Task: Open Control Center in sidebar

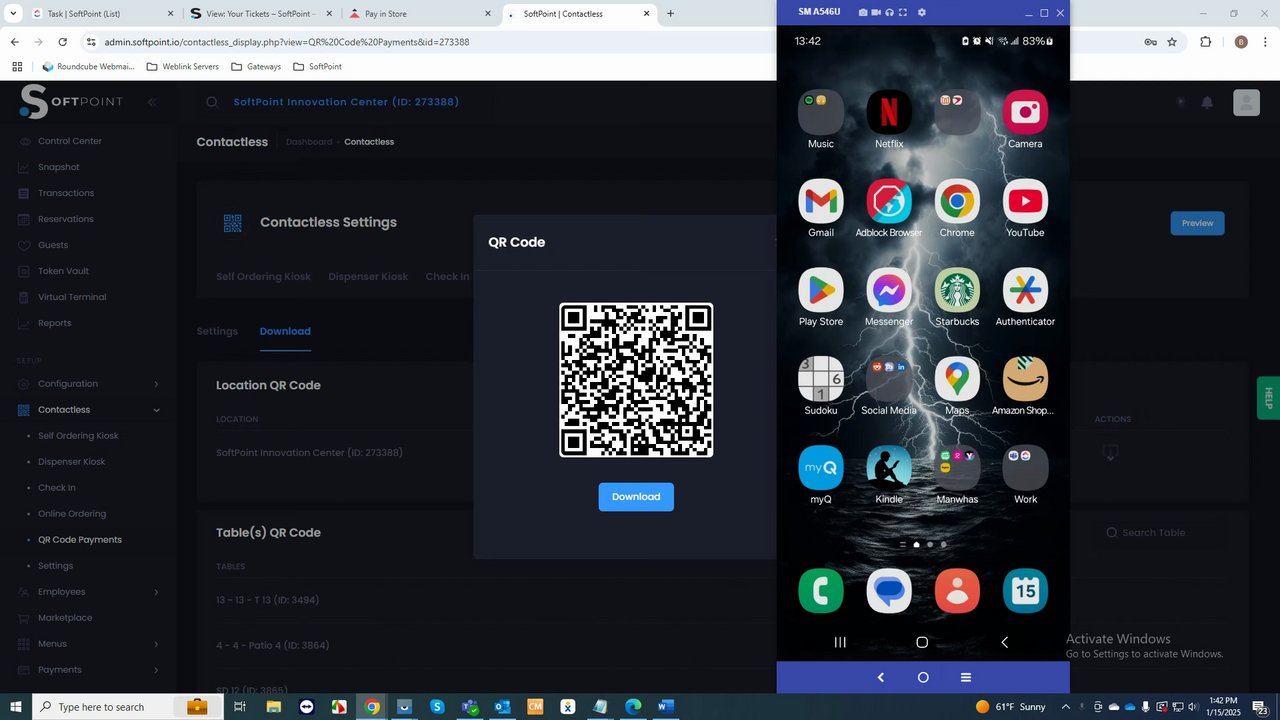Action: (x=70, y=141)
